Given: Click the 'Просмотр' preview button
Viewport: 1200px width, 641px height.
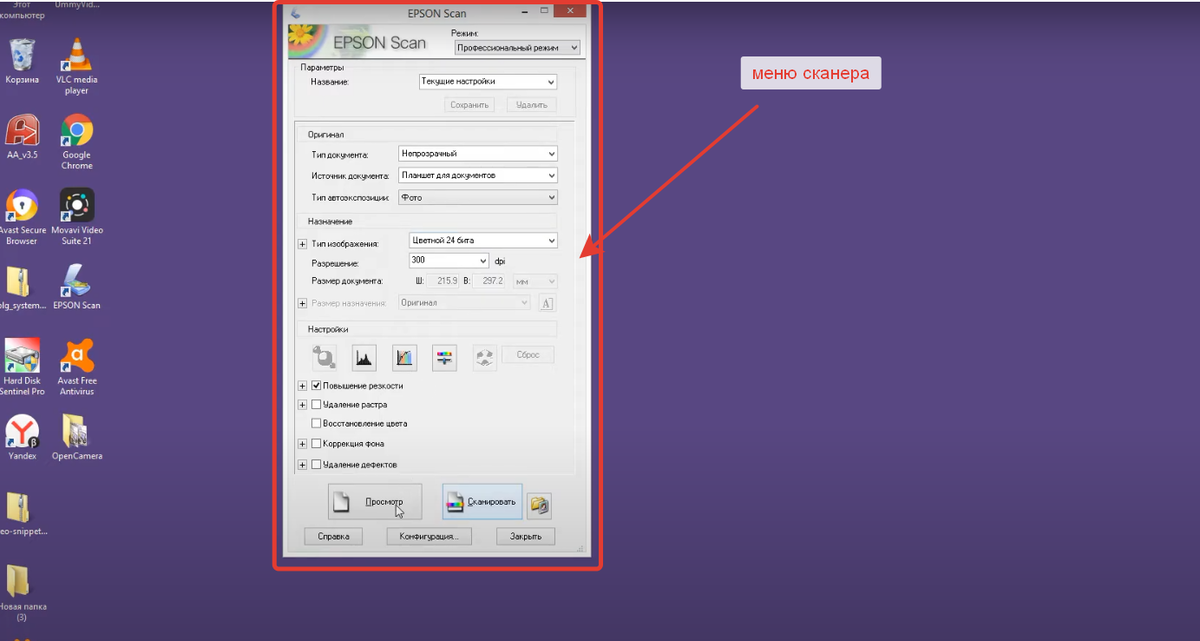Looking at the screenshot, I should tap(375, 502).
